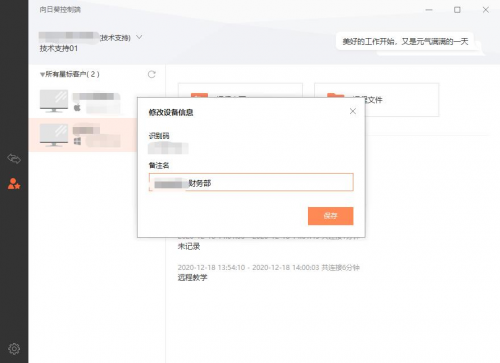This screenshot has height=363, width=500.
Task: Click the 修改设备信息 dialog title
Action: 171,112
